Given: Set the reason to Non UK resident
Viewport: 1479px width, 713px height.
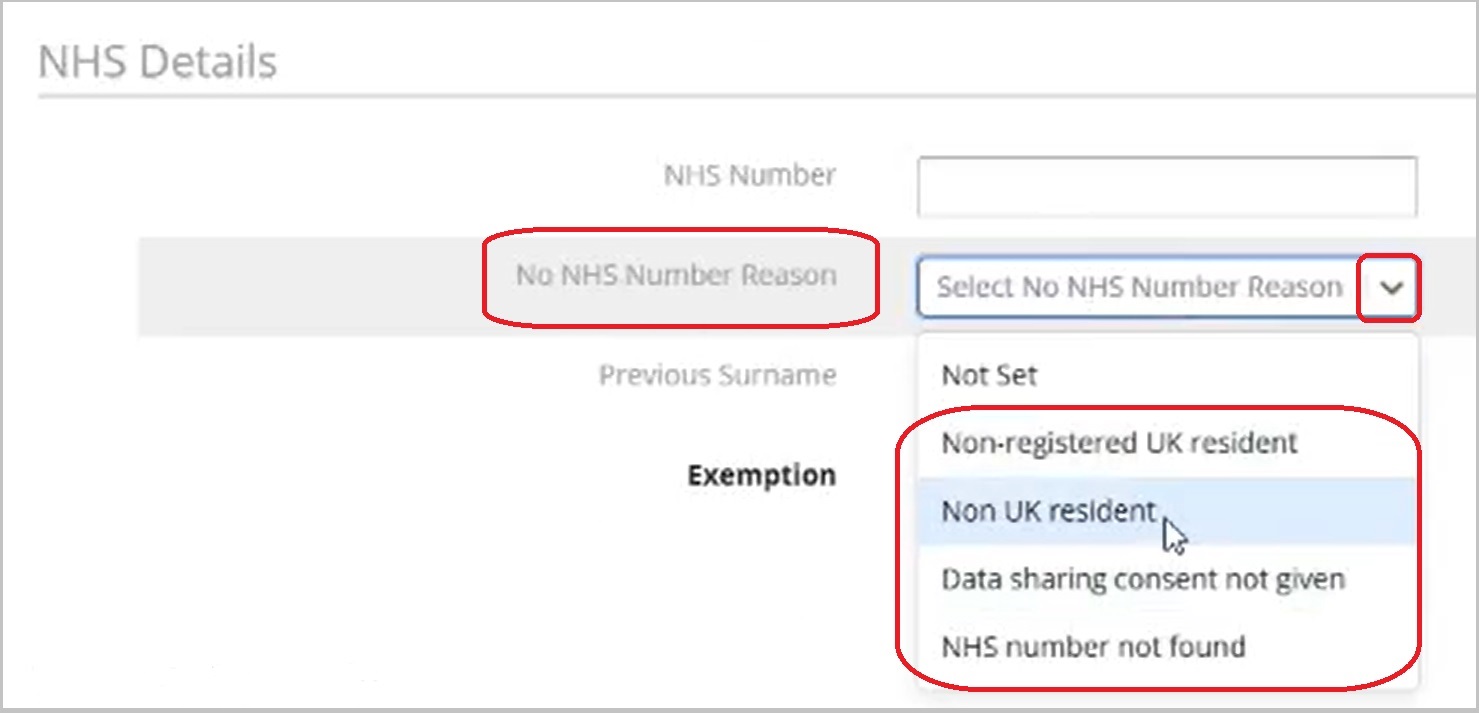Looking at the screenshot, I should [x=1048, y=511].
